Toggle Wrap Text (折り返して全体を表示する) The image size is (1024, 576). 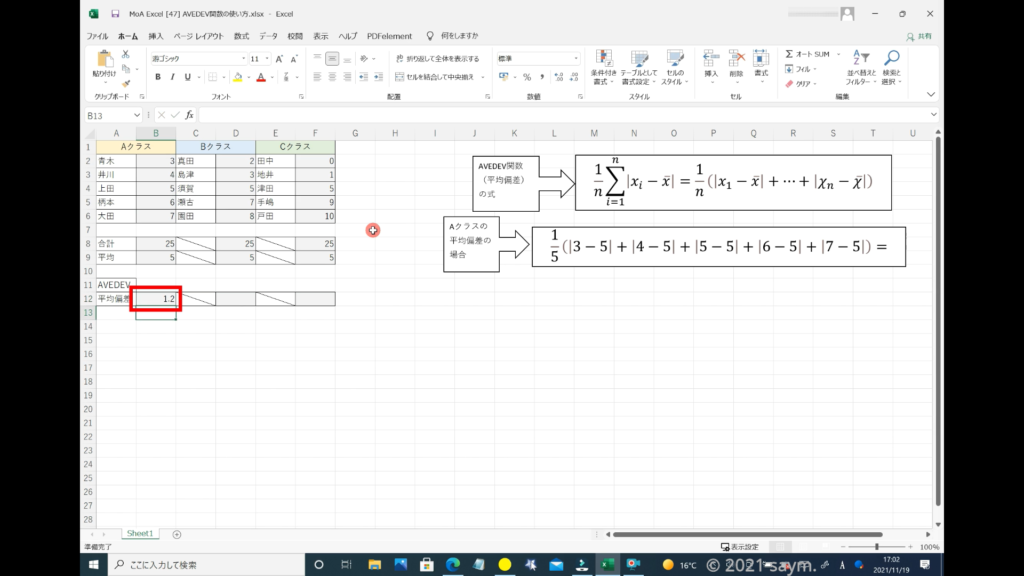pos(437,59)
